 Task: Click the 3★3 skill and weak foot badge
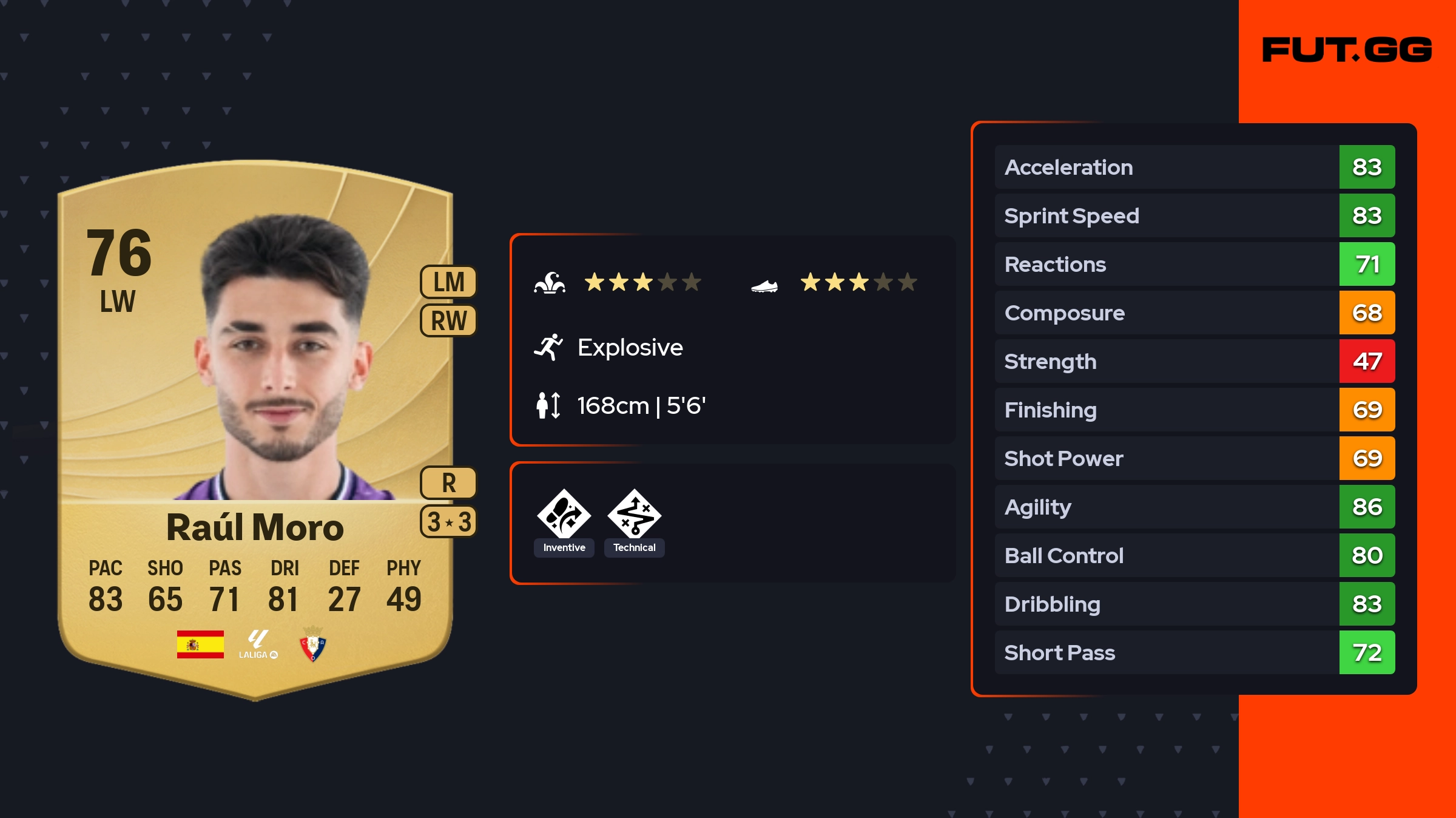pos(449,522)
